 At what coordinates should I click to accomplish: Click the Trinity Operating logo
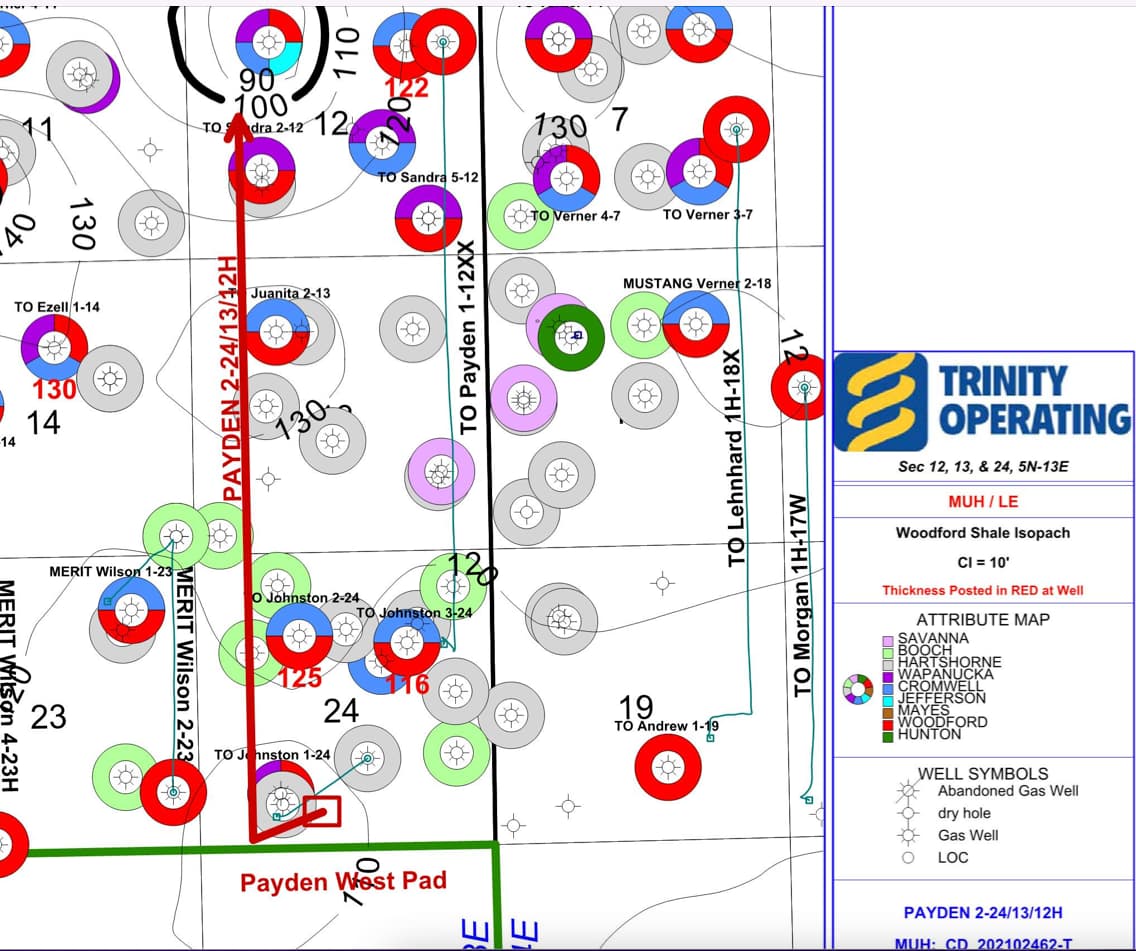tap(983, 402)
